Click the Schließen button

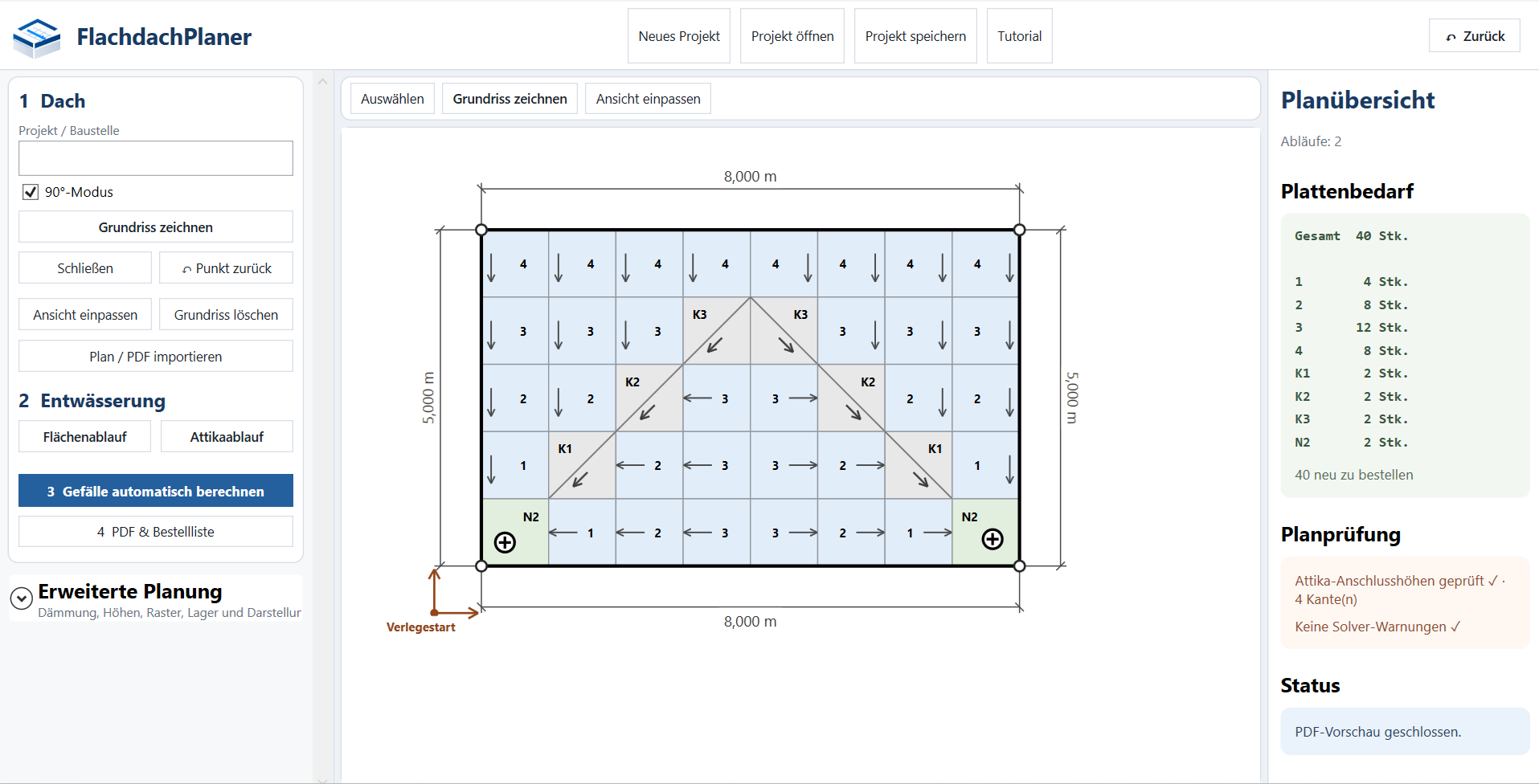coord(85,268)
